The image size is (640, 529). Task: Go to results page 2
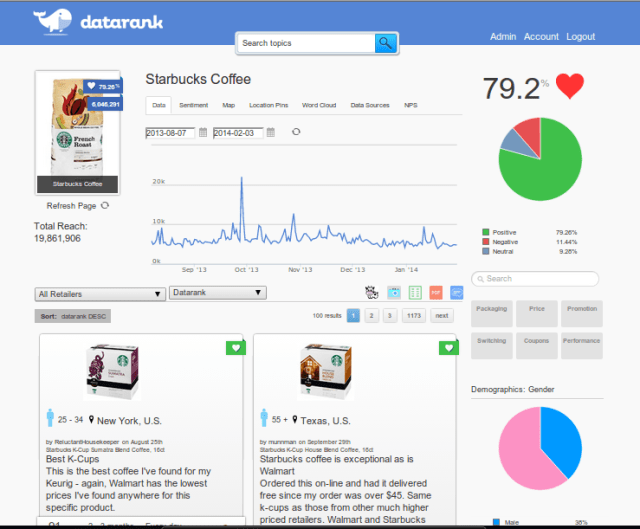pos(371,316)
